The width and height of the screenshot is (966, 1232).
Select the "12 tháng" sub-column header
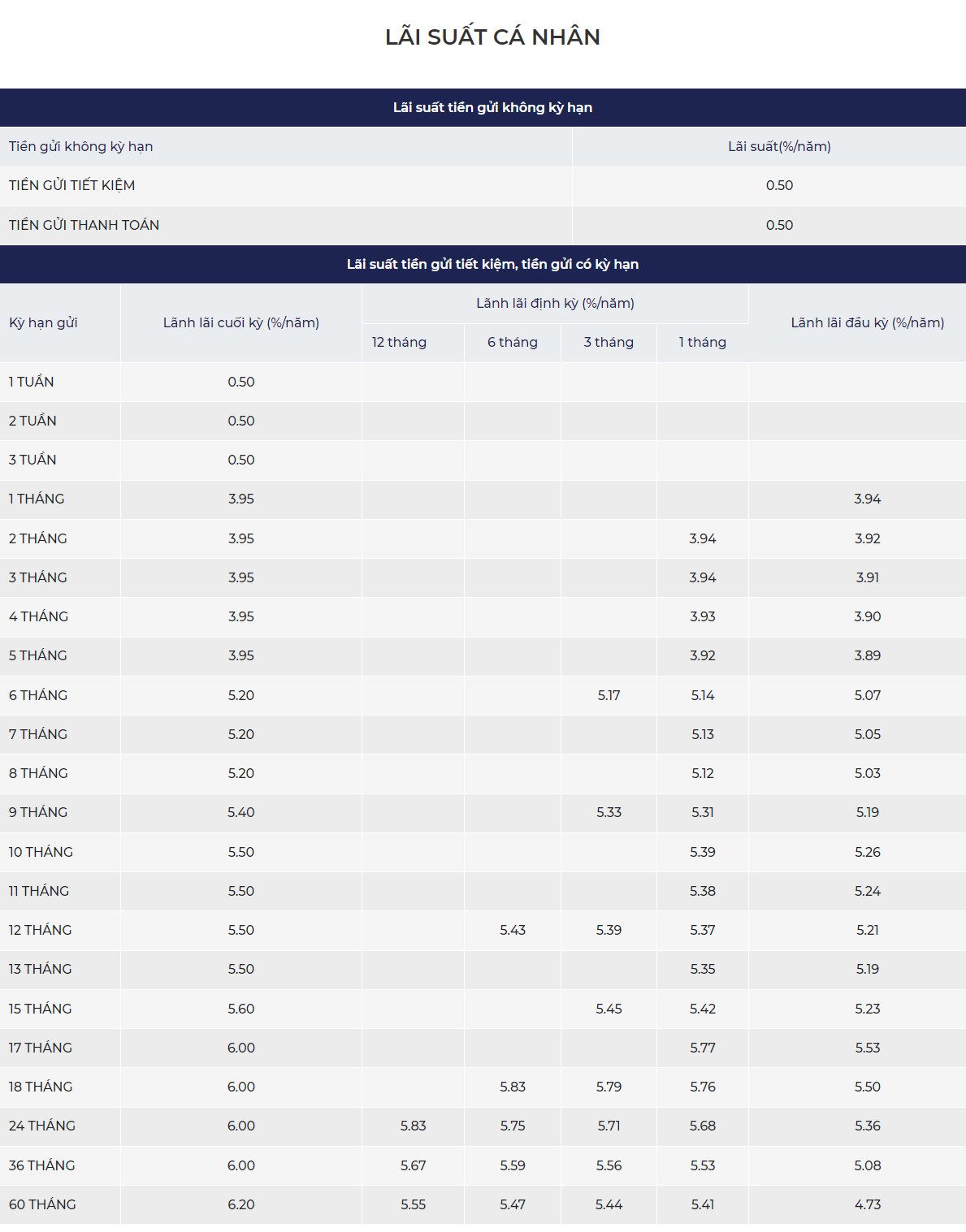click(399, 342)
